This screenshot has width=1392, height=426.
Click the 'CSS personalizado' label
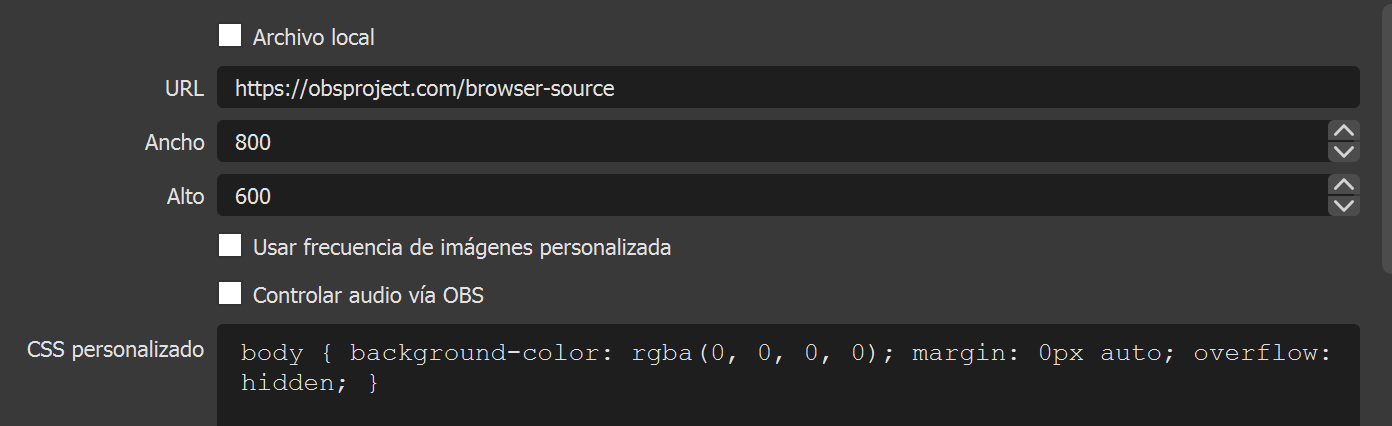click(116, 350)
